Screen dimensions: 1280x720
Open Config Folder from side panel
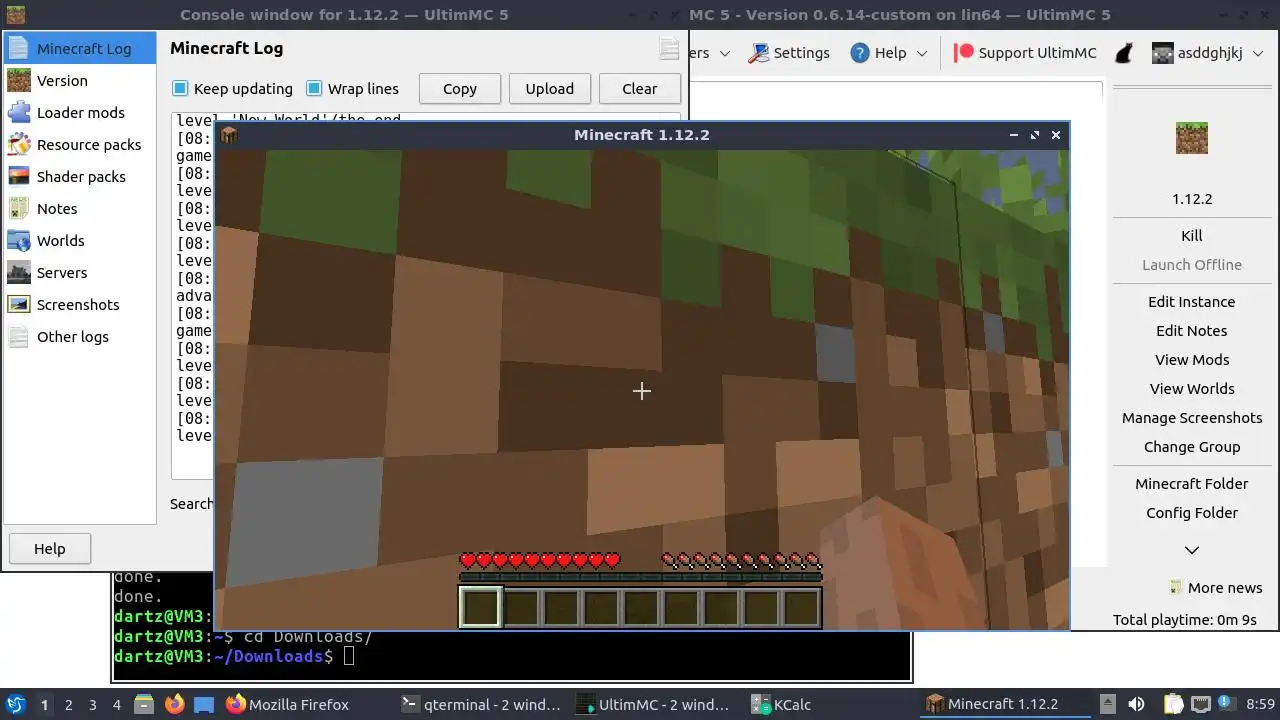point(1192,513)
